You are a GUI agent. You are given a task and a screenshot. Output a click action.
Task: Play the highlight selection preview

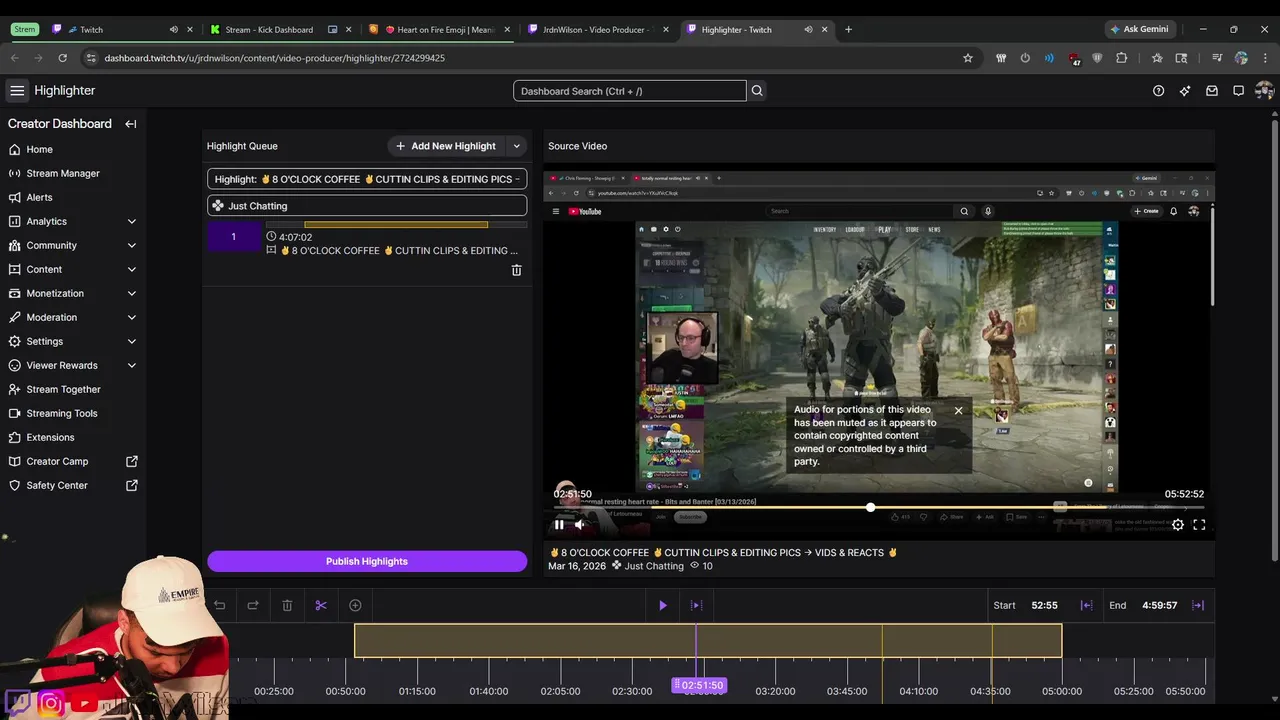point(662,605)
